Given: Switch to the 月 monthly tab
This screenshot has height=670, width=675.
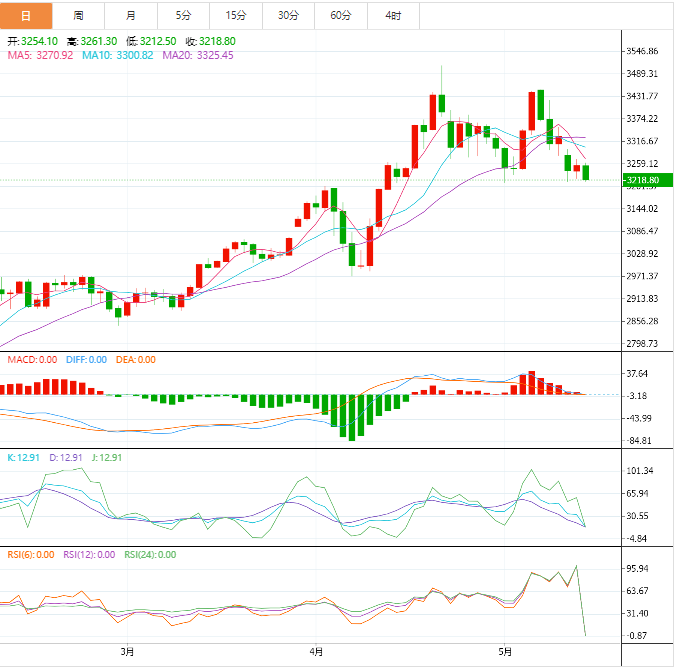Looking at the screenshot, I should [132, 15].
